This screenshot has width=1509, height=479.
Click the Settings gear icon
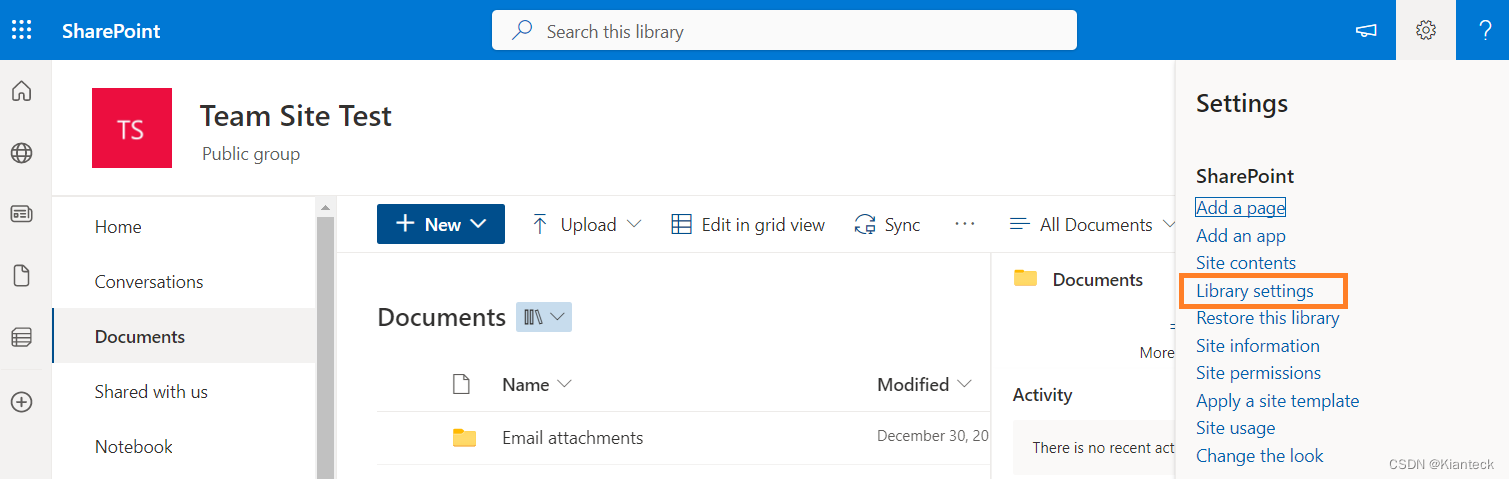(x=1426, y=30)
